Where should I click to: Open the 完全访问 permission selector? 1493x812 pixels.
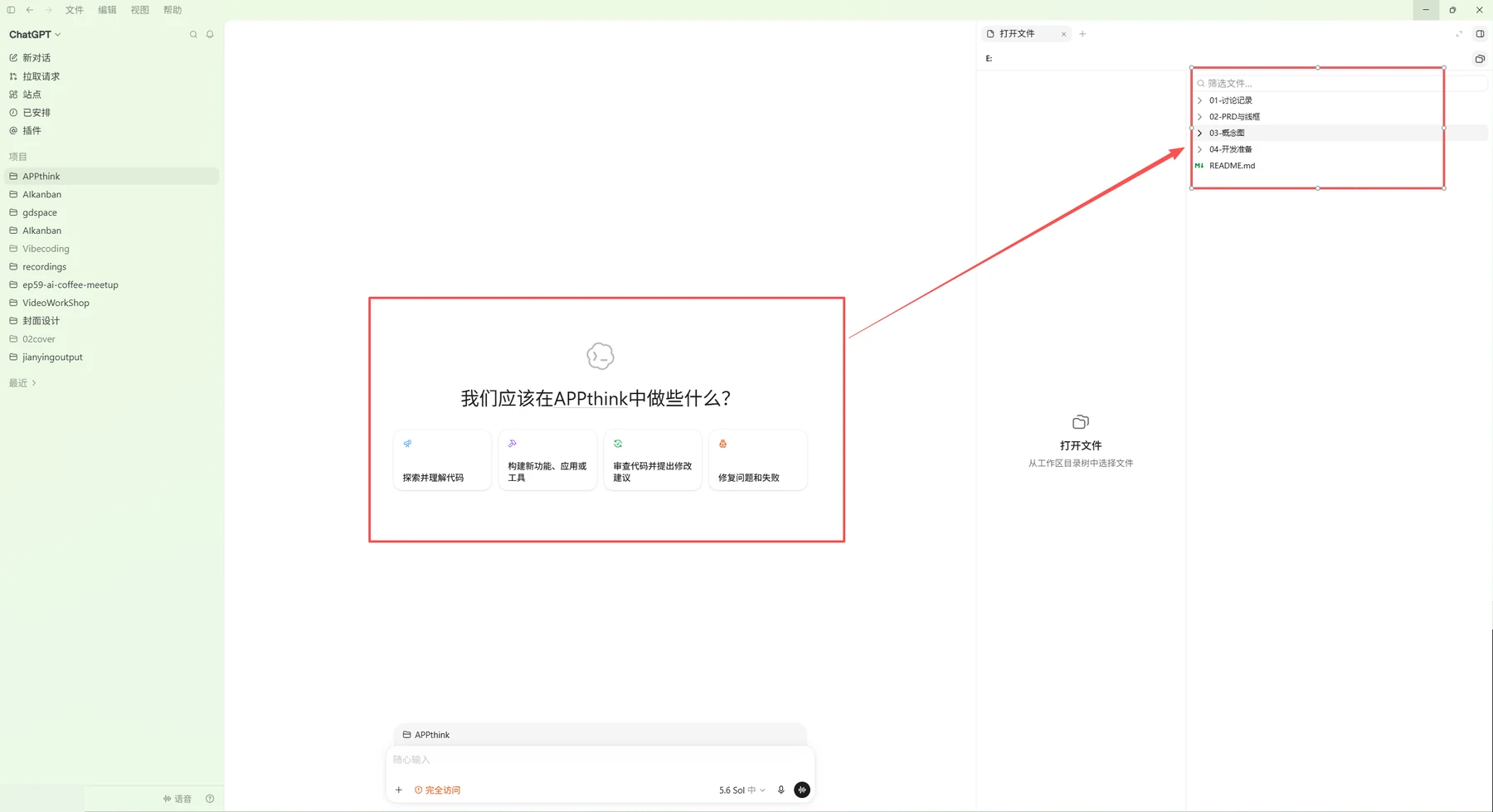438,790
